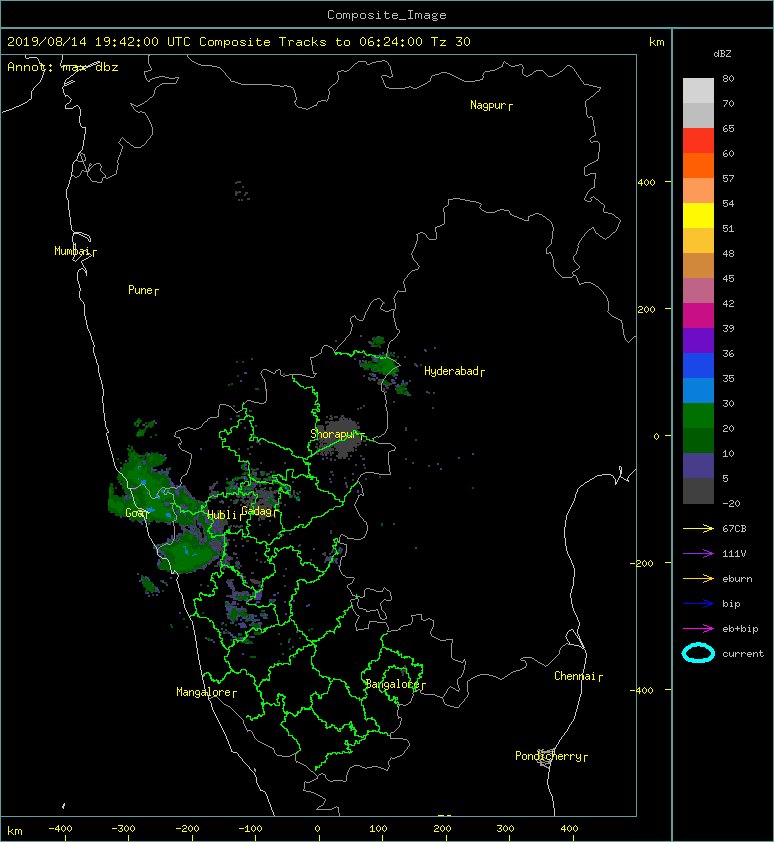
Task: Click the purple 111V track arrow in legend
Action: coord(698,553)
